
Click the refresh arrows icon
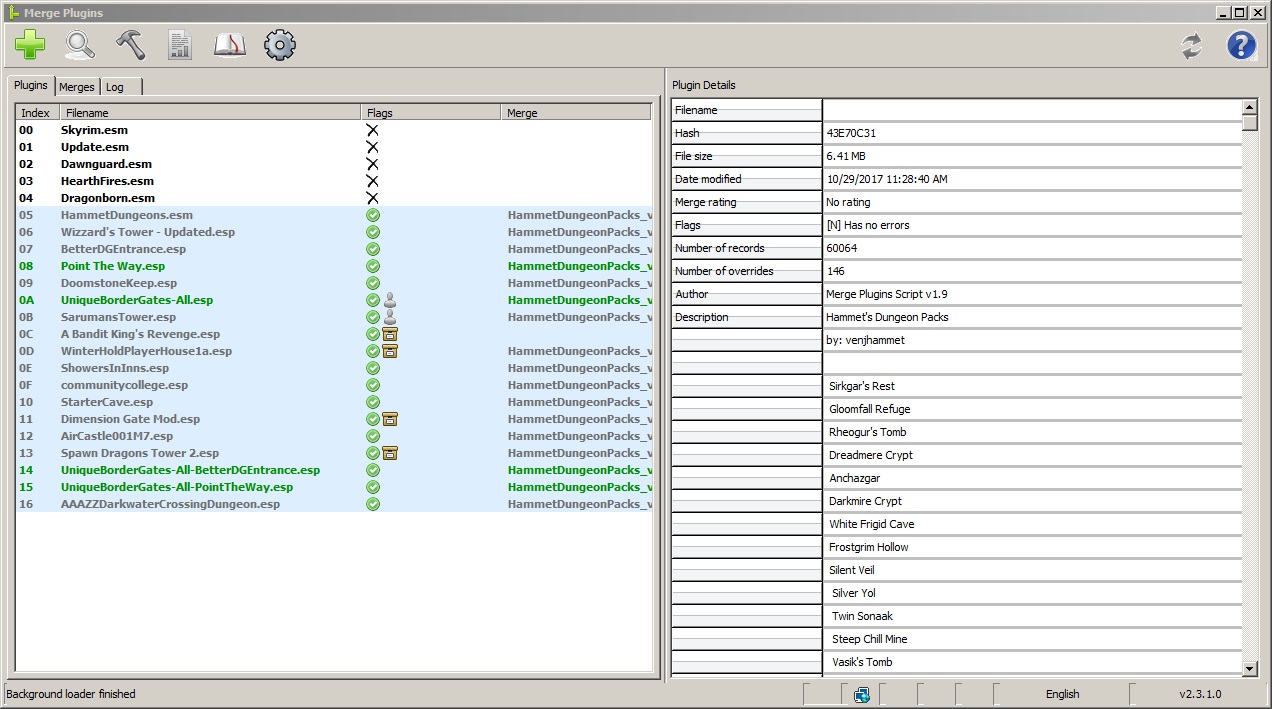(x=1191, y=46)
